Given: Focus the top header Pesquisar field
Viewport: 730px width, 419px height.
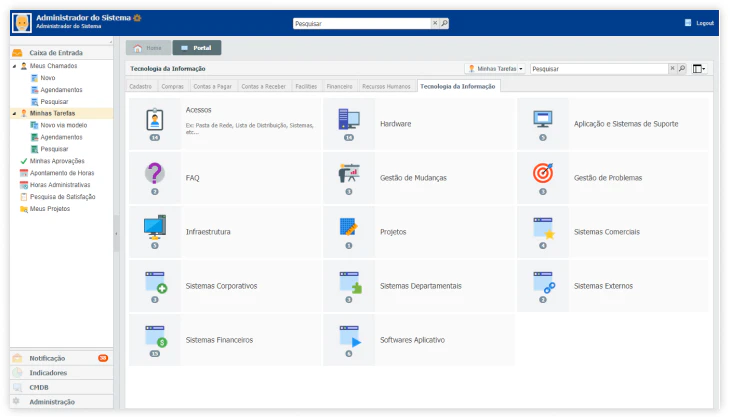Looking at the screenshot, I should click(x=362, y=23).
